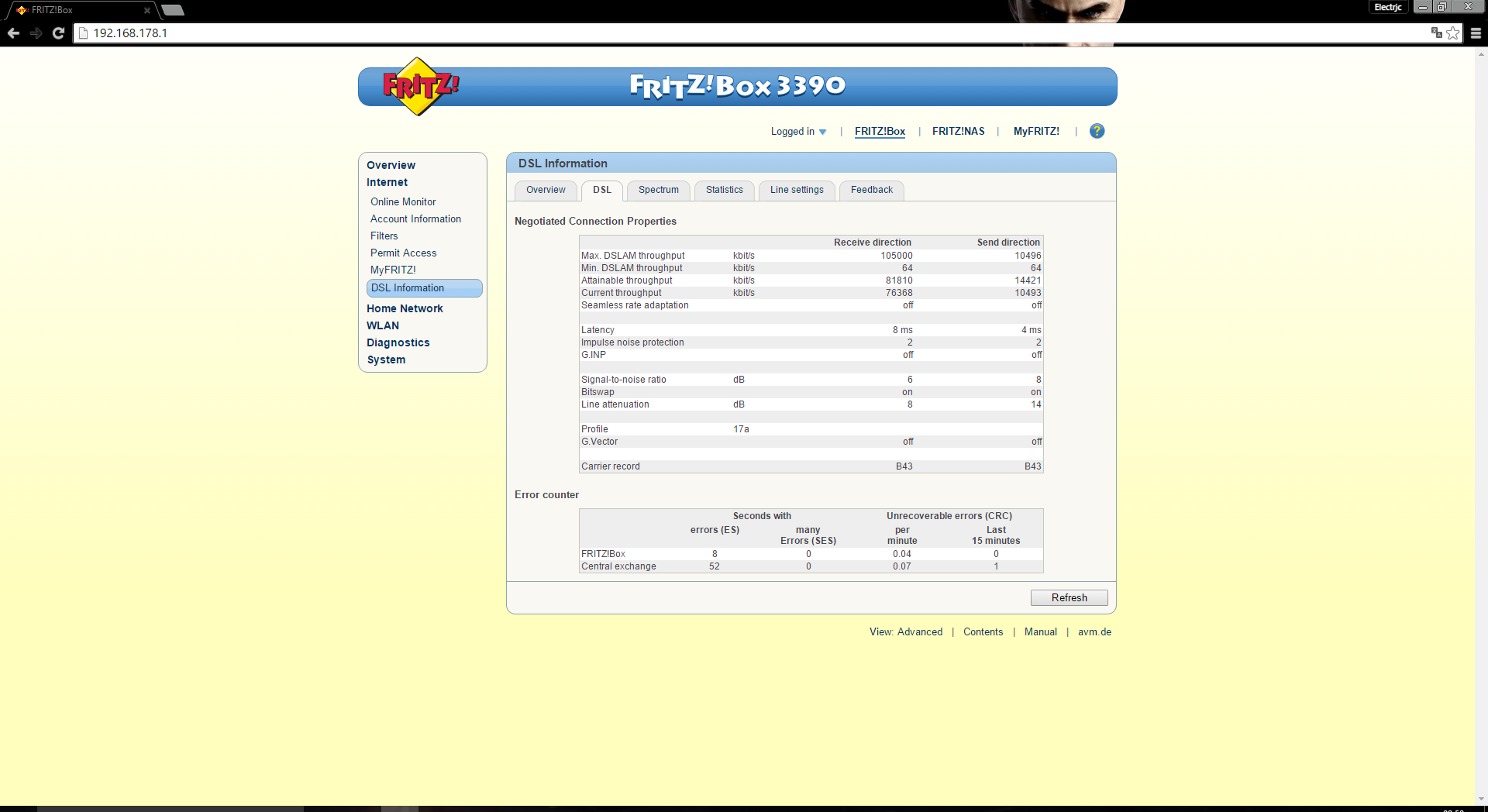
Task: Click the page's vertical scrollbar
Action: click(x=1481, y=426)
